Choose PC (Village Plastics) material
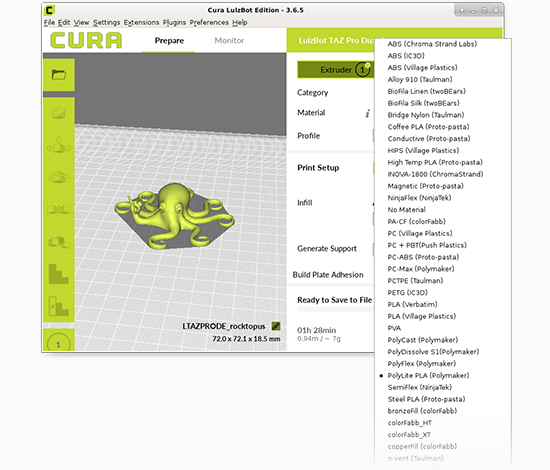550x470 pixels. (x=443, y=233)
